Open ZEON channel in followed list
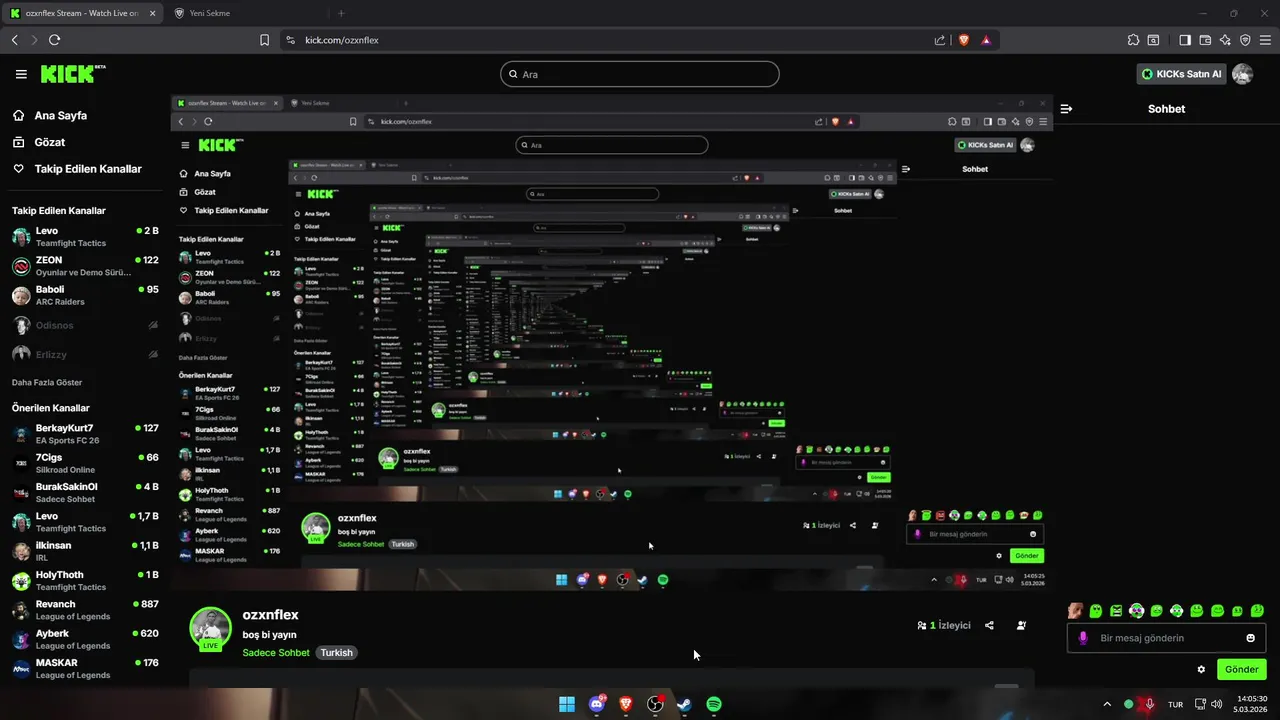Image resolution: width=1280 pixels, height=720 pixels. pyautogui.click(x=85, y=266)
